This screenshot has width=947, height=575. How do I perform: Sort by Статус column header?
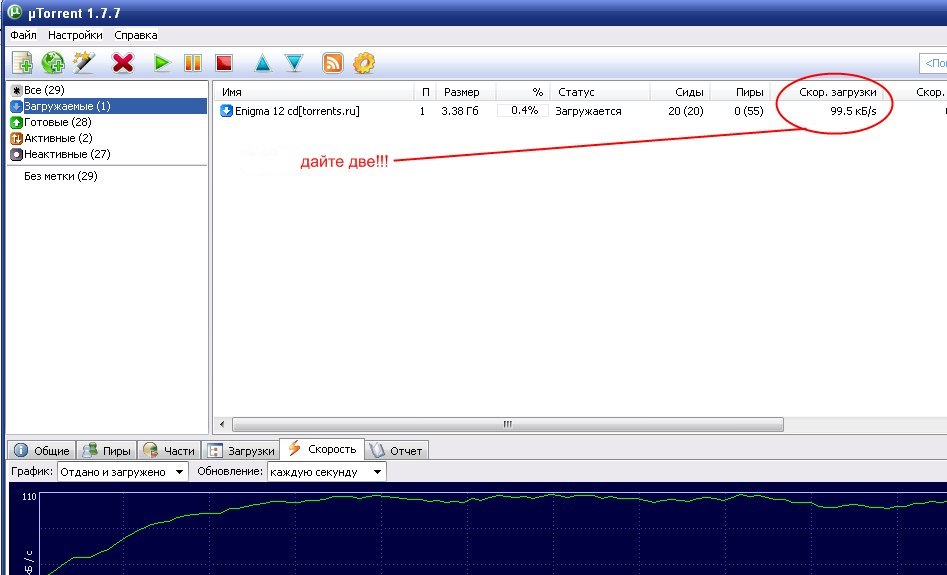tap(600, 92)
